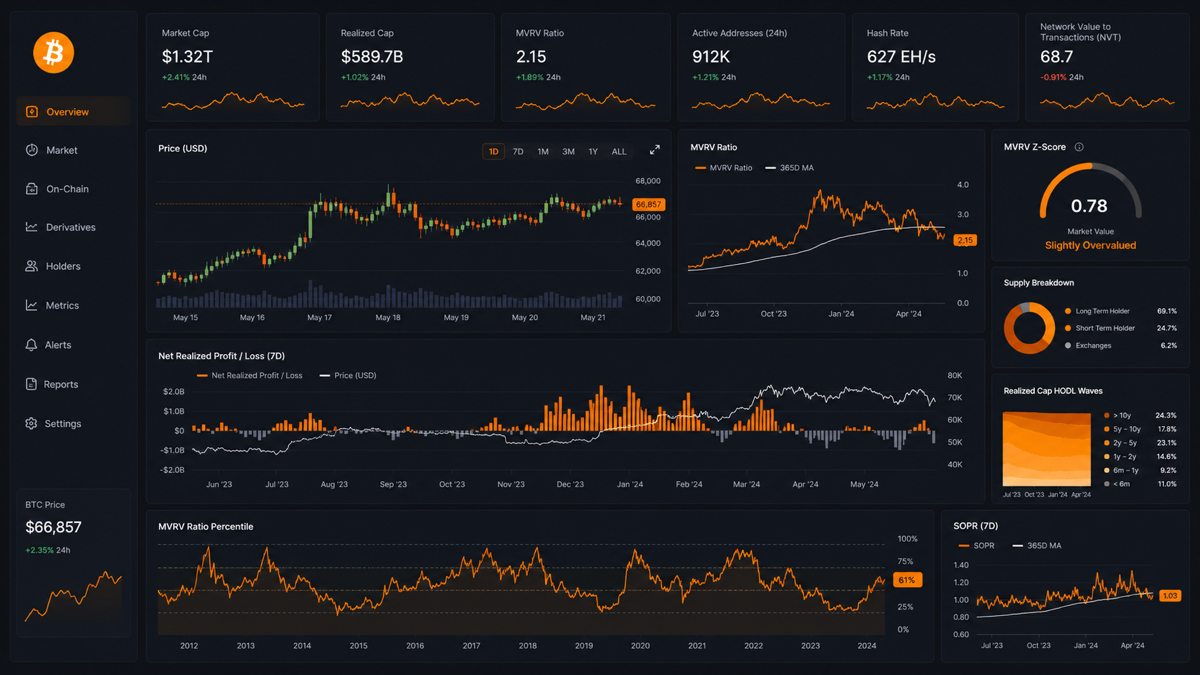Click the MVRV Ratio Percentile title
1200x675 pixels.
coord(206,526)
